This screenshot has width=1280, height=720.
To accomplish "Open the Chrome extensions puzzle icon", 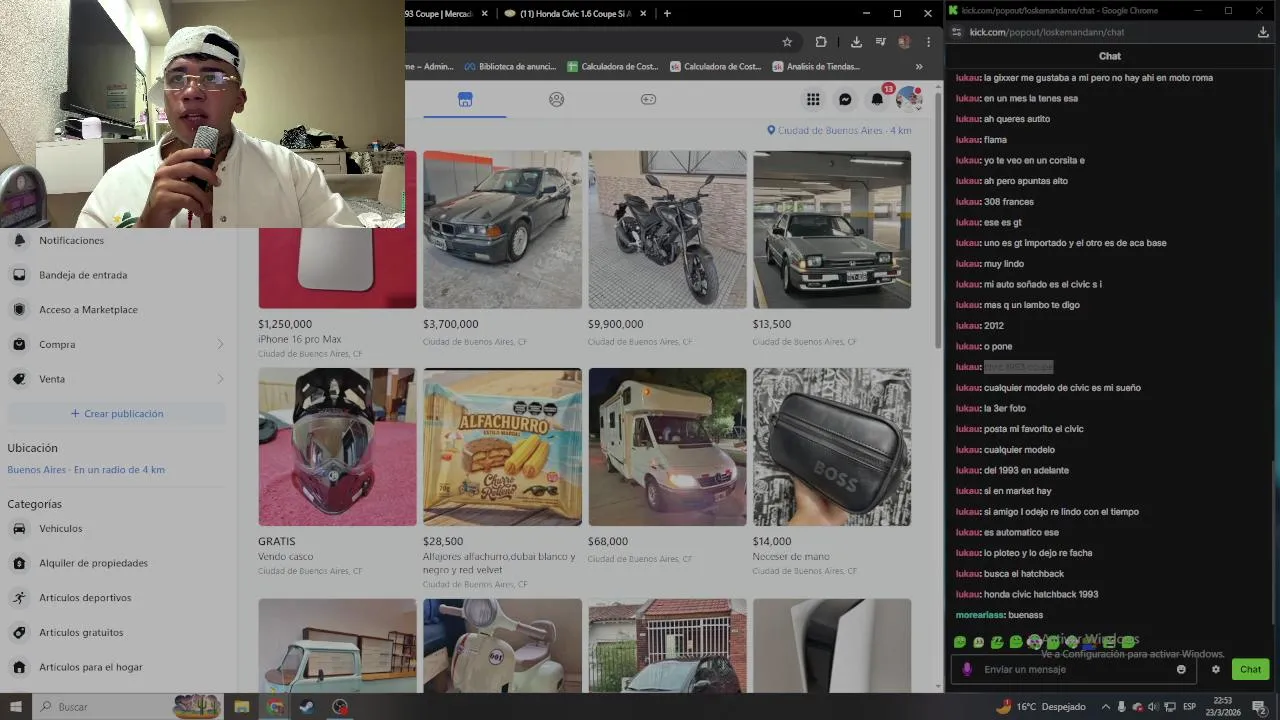I will 821,42.
